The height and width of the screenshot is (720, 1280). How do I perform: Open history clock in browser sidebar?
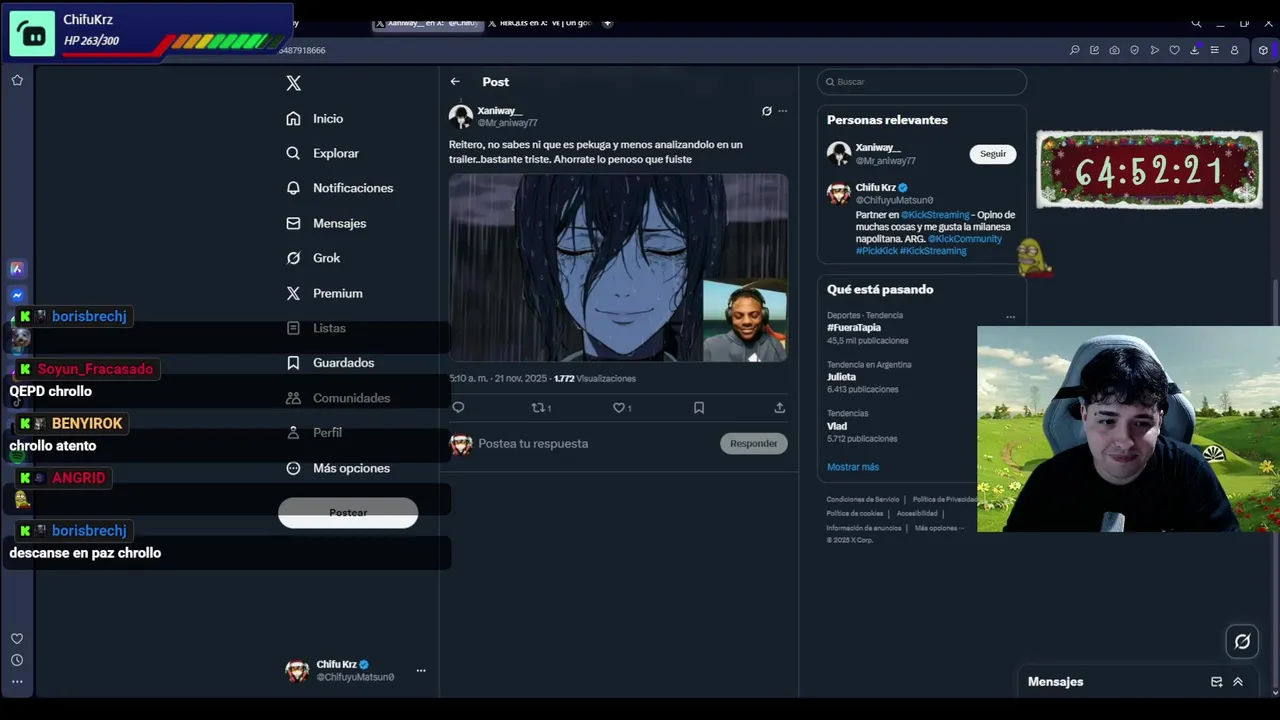tap(17, 660)
